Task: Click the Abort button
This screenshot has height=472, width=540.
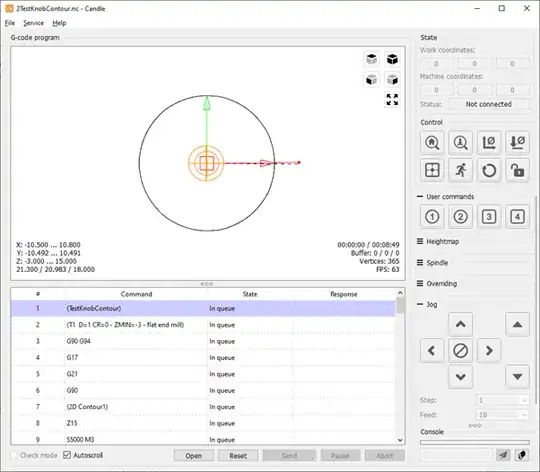Action: coord(385,455)
